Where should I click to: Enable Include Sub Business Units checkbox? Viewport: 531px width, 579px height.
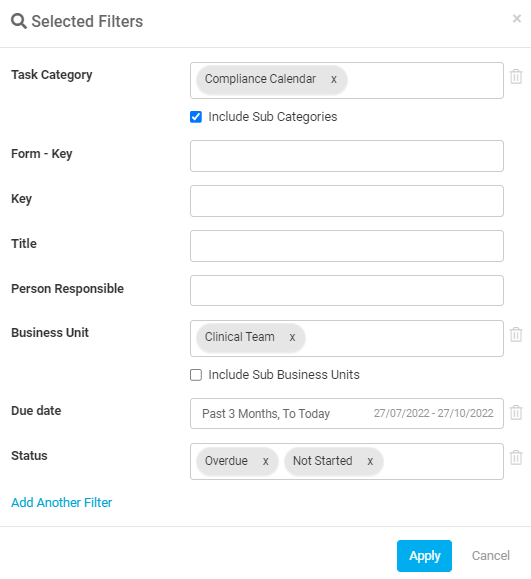(196, 375)
